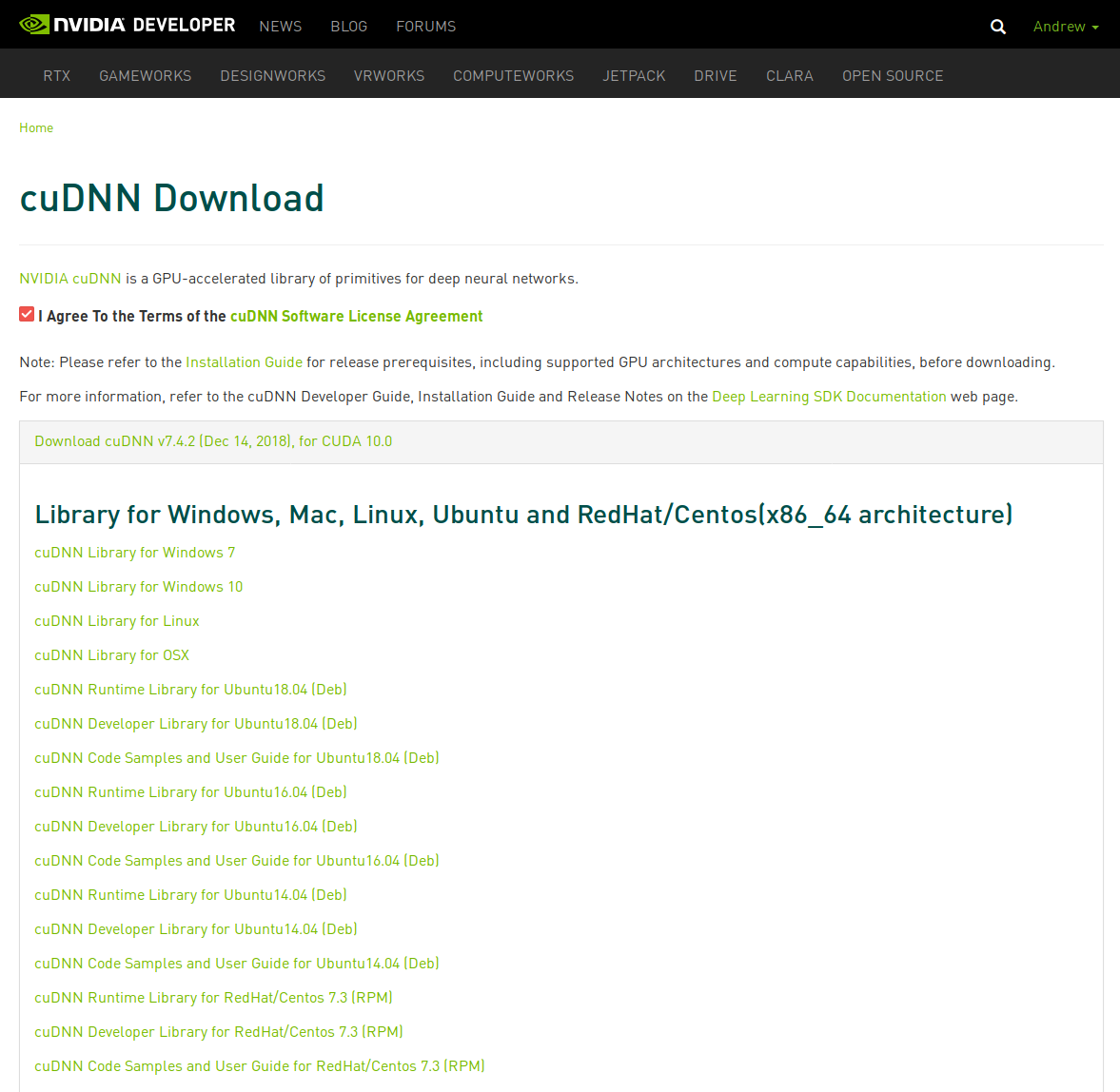Go to the JETPACK section
This screenshot has width=1120, height=1092.
tap(635, 76)
